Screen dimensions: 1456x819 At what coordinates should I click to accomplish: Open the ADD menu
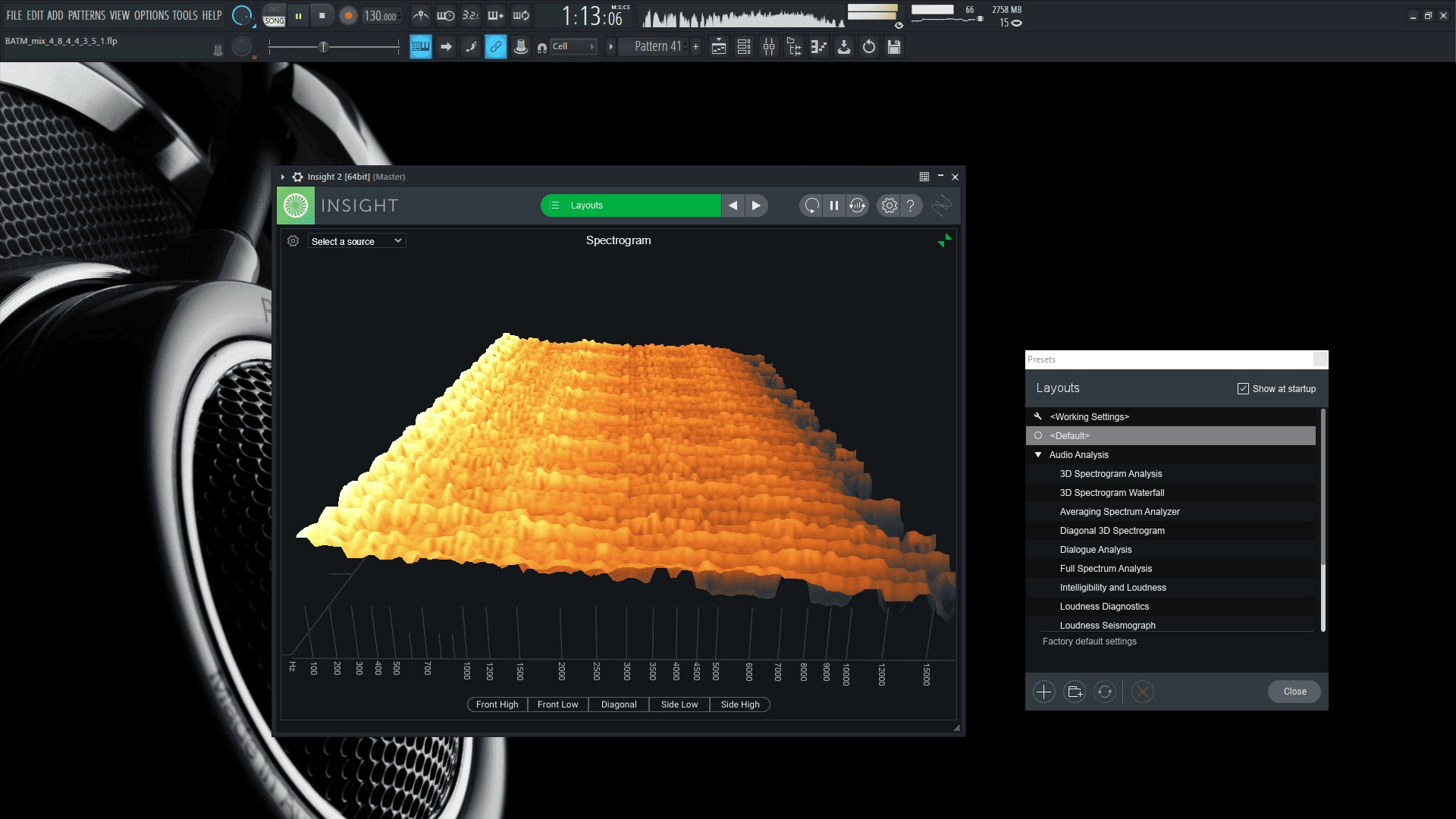point(55,15)
